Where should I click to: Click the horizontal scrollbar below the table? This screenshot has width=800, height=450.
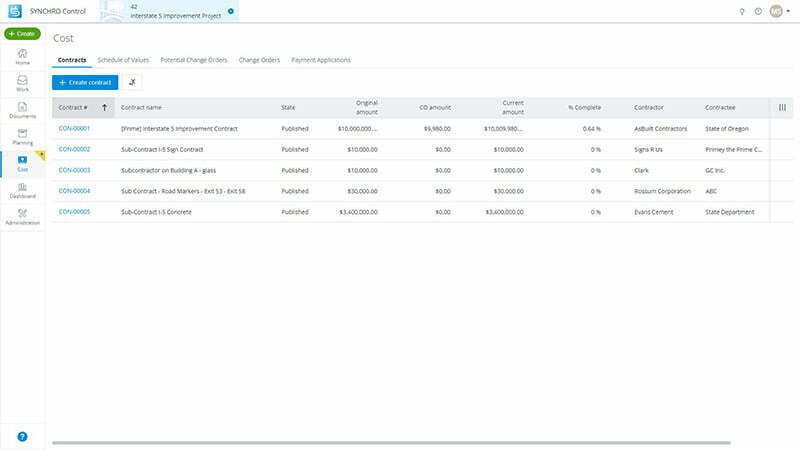(x=390, y=442)
